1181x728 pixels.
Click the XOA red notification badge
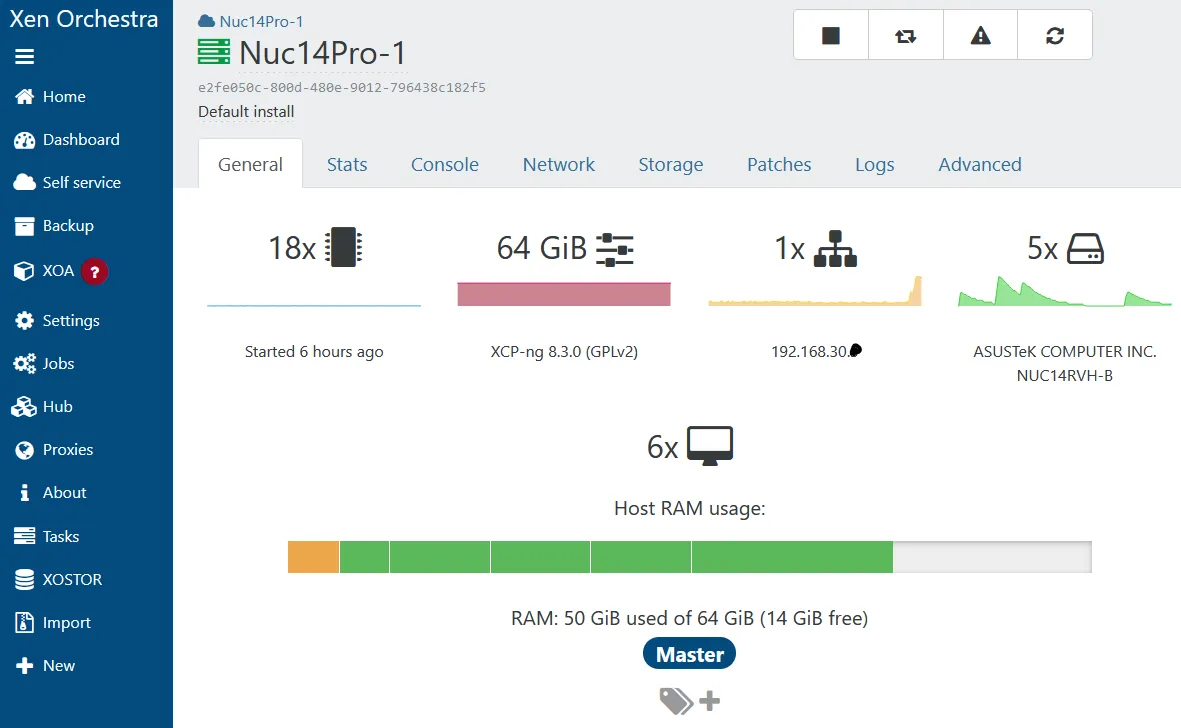click(x=95, y=271)
